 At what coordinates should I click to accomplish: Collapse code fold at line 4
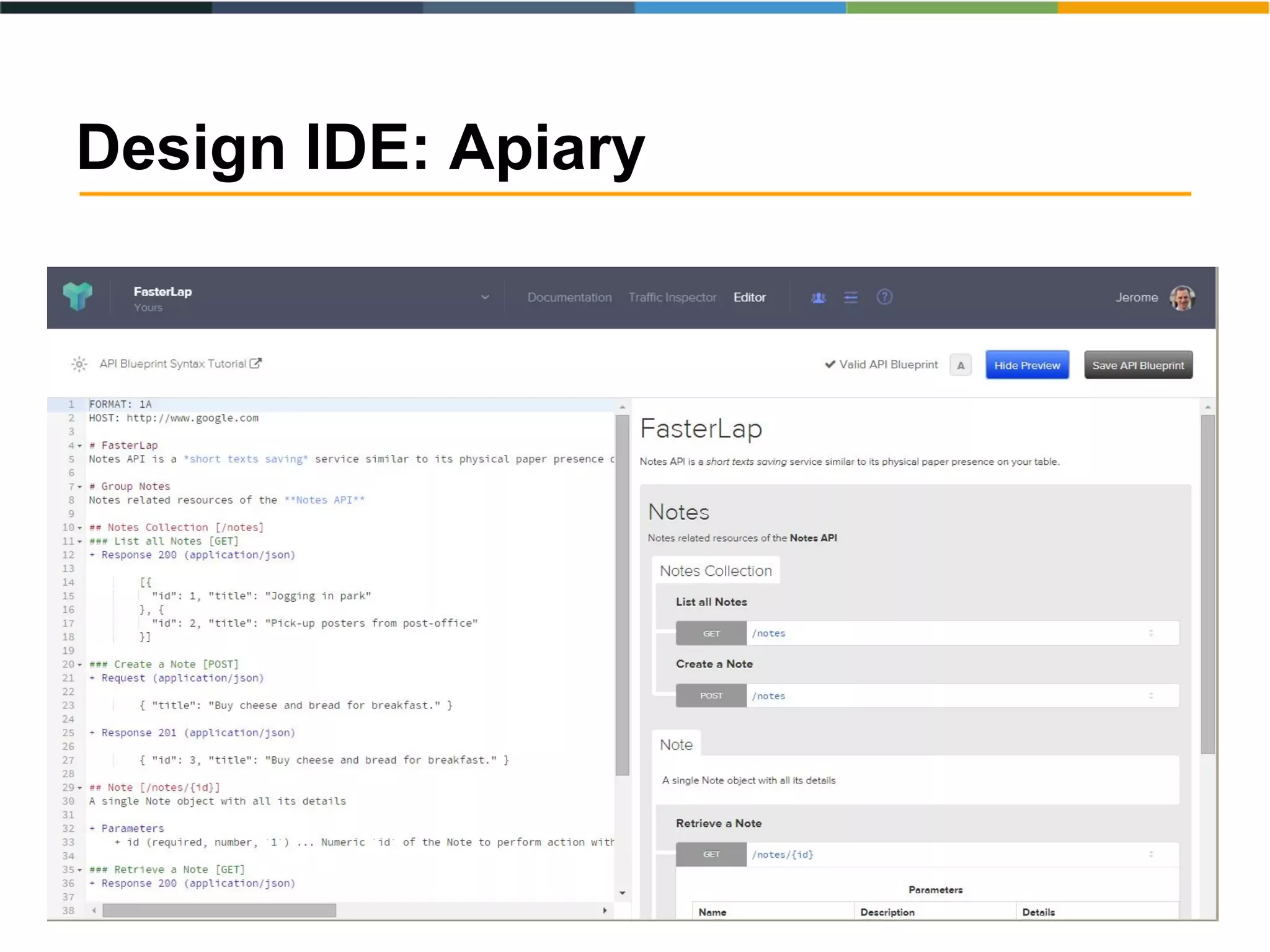(80, 446)
